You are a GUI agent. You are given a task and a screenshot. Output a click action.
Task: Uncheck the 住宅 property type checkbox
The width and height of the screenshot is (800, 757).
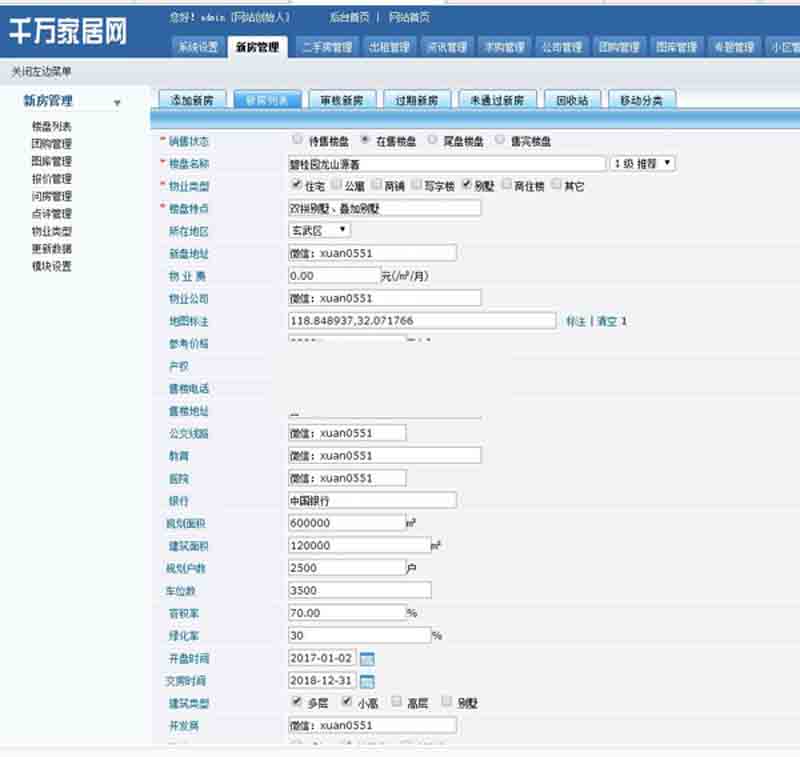tap(296, 185)
